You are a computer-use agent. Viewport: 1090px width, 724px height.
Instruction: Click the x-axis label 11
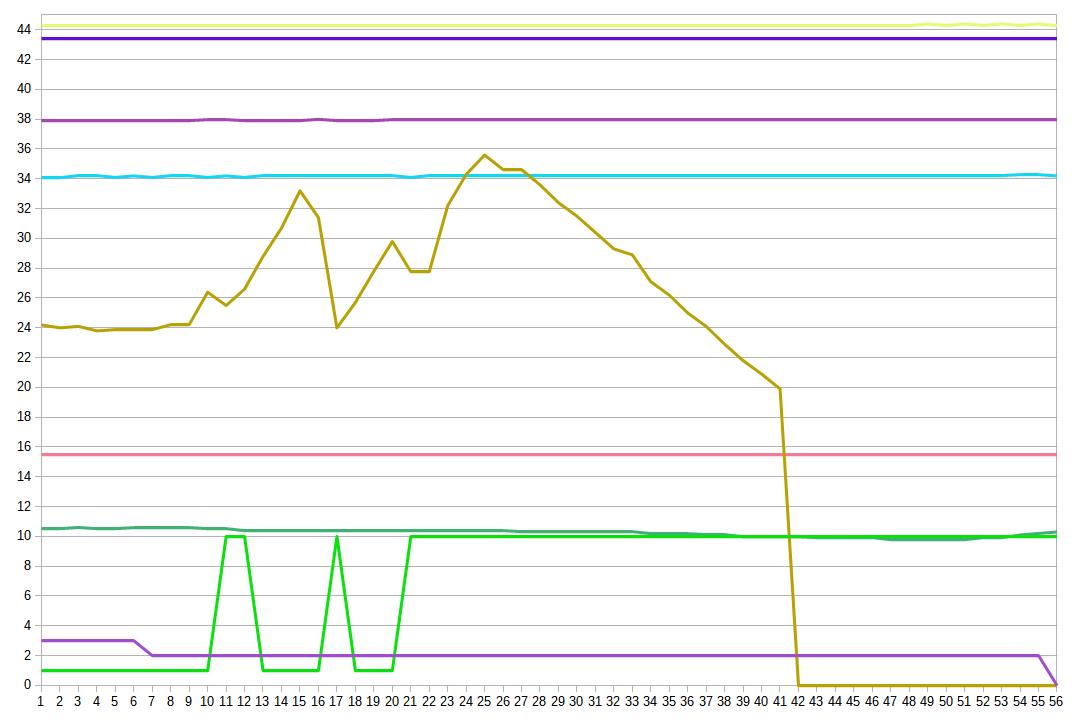[225, 702]
